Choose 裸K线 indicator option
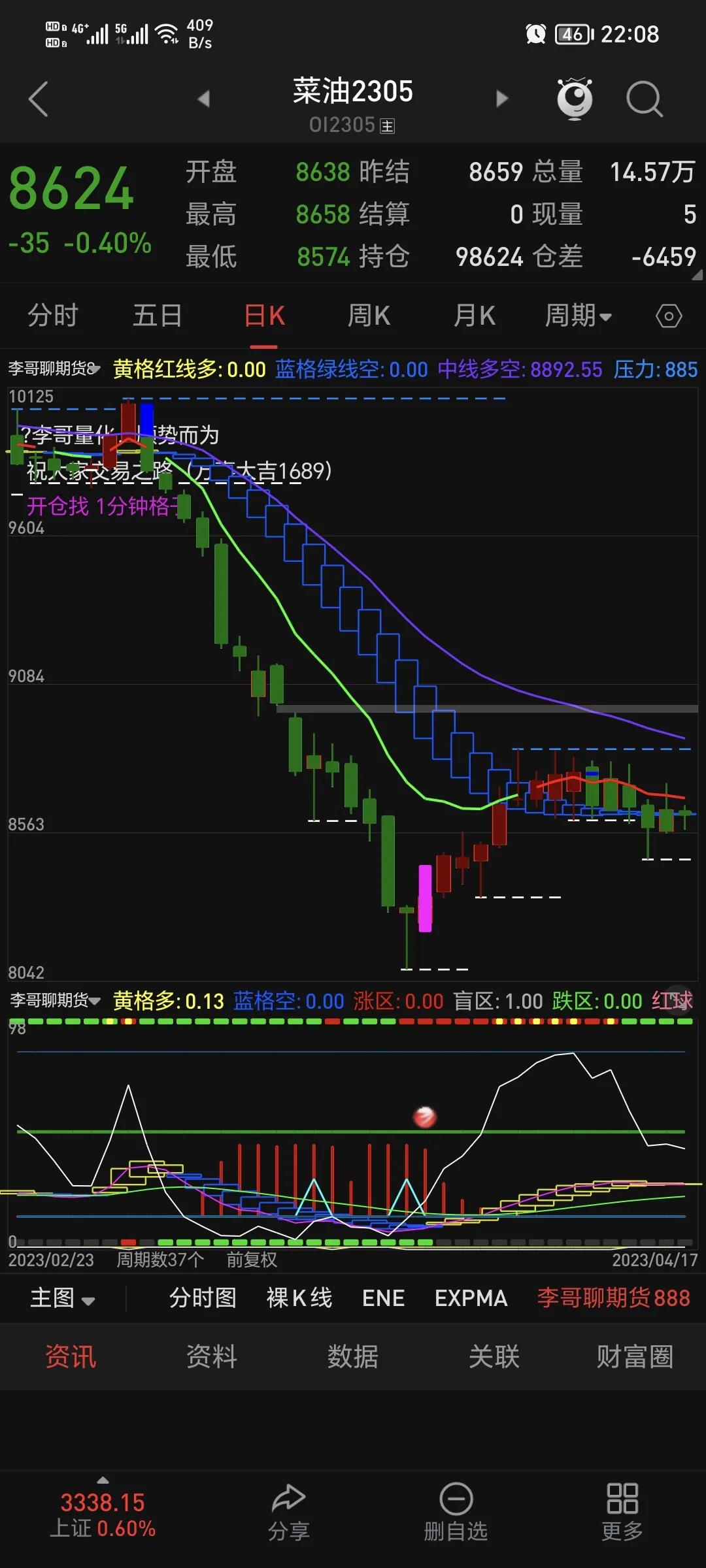706x1568 pixels. pyautogui.click(x=299, y=1298)
